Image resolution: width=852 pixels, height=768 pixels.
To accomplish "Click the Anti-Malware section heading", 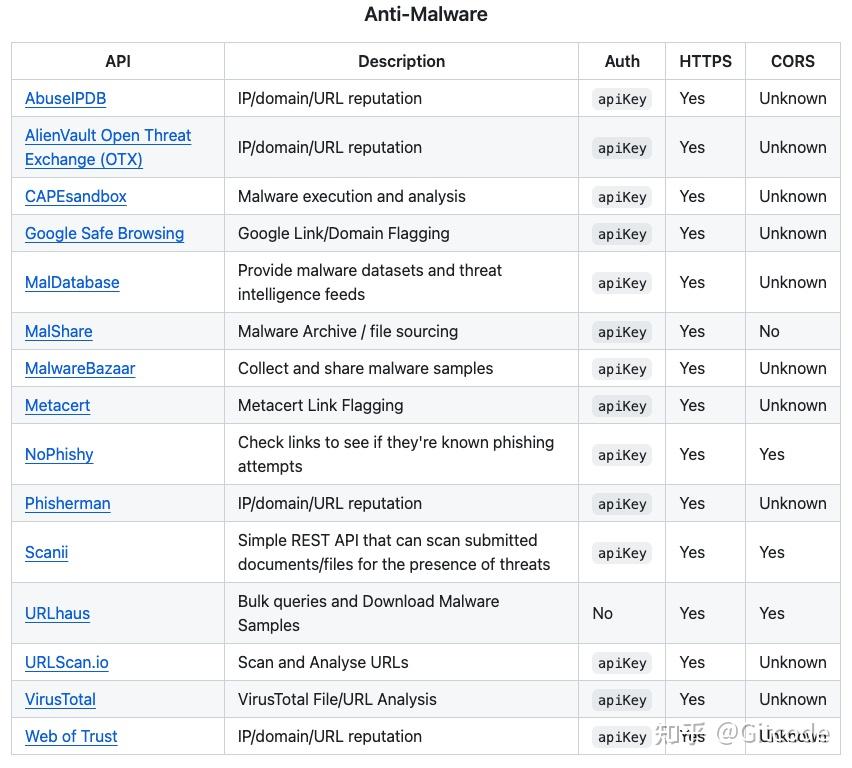I will tap(426, 15).
